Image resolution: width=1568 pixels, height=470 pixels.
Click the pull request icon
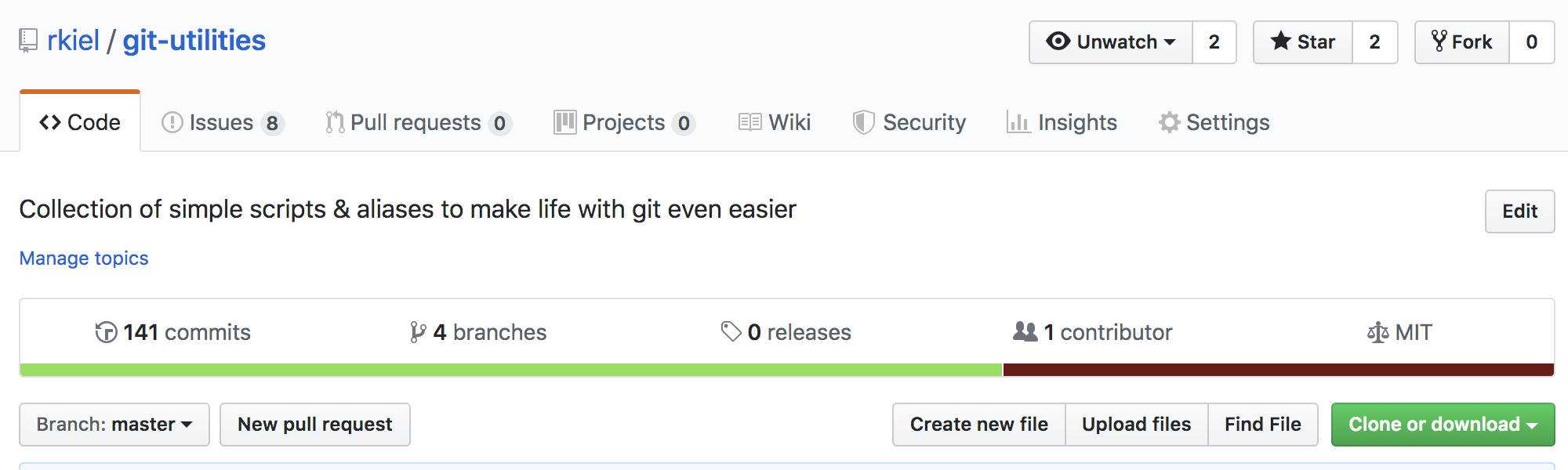(335, 122)
